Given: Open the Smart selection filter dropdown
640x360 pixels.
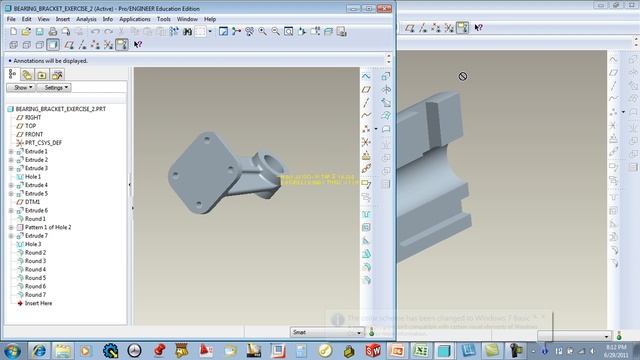Looking at the screenshot, I should [327, 332].
